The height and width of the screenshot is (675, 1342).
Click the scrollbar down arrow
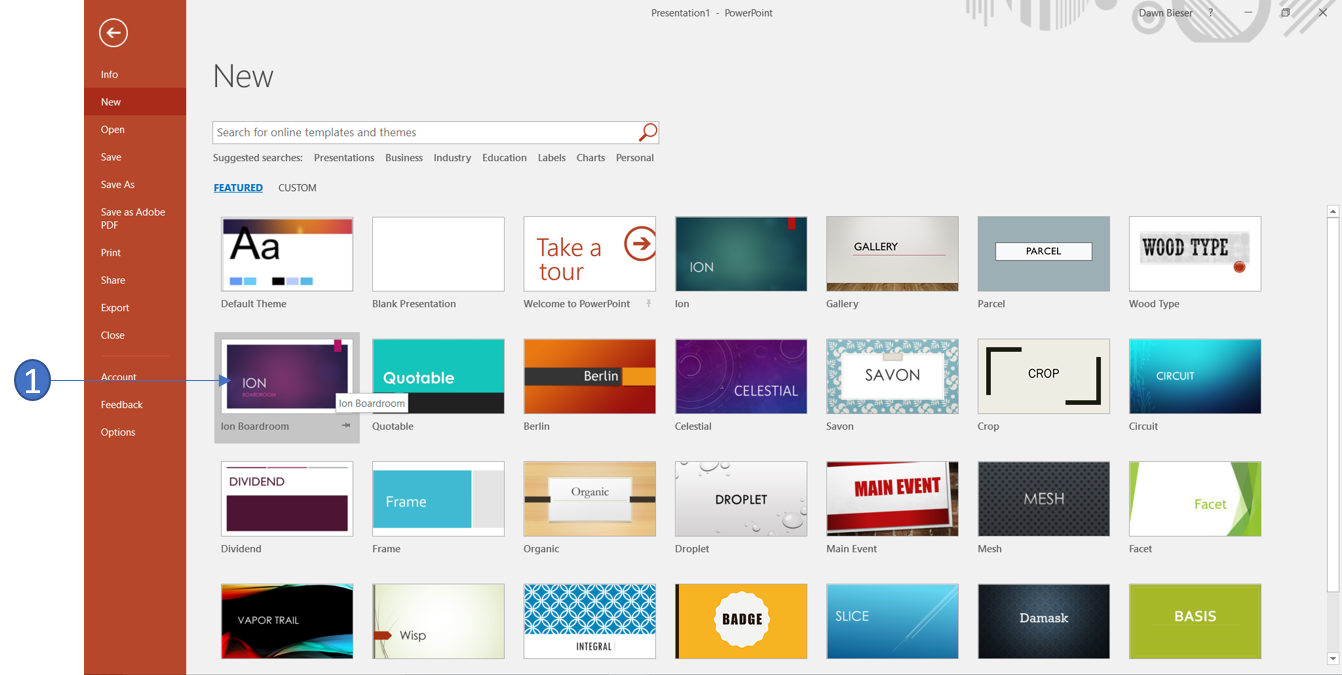pyautogui.click(x=1333, y=659)
